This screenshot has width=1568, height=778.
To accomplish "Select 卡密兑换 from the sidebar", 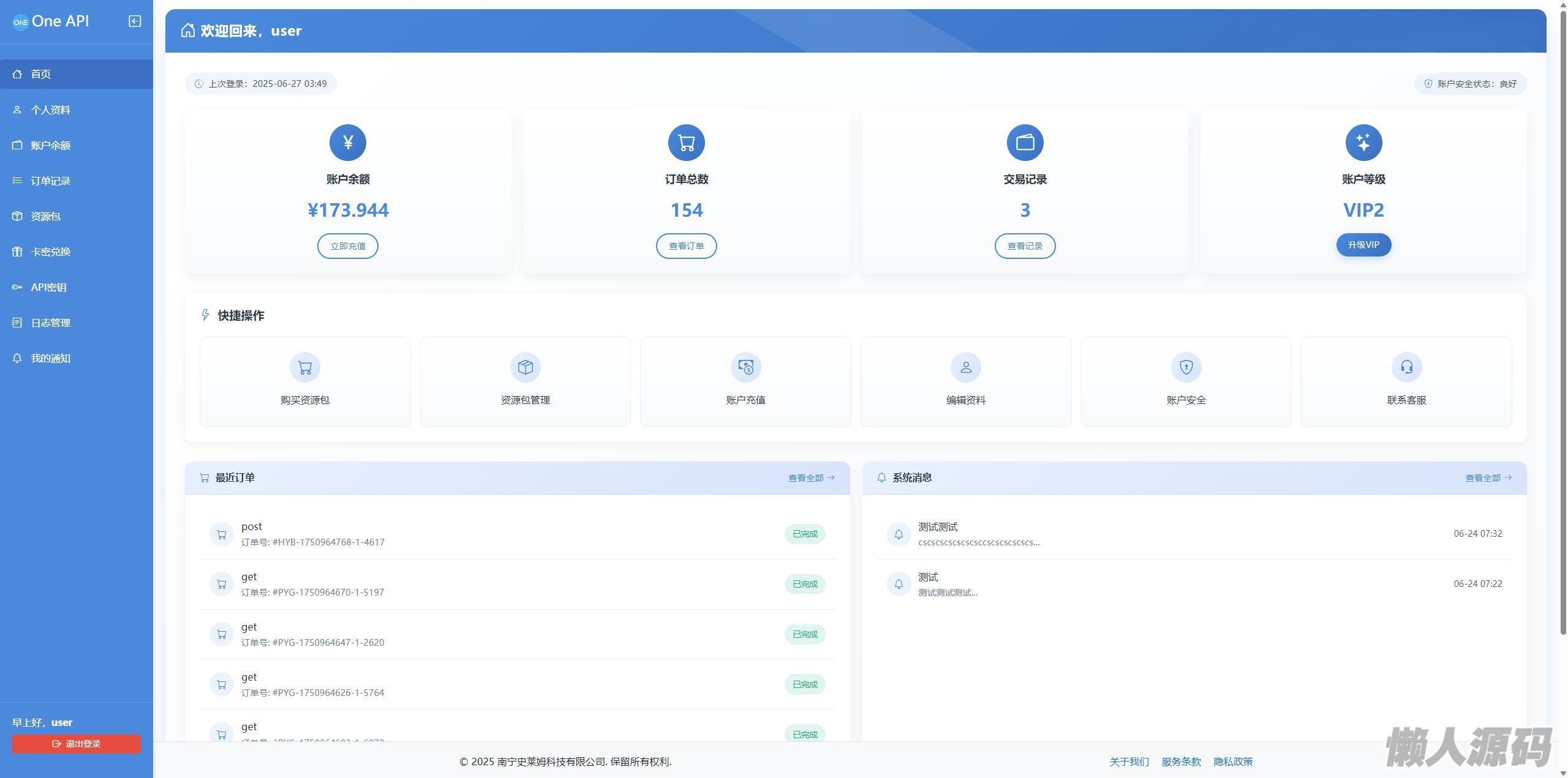I will (x=51, y=252).
